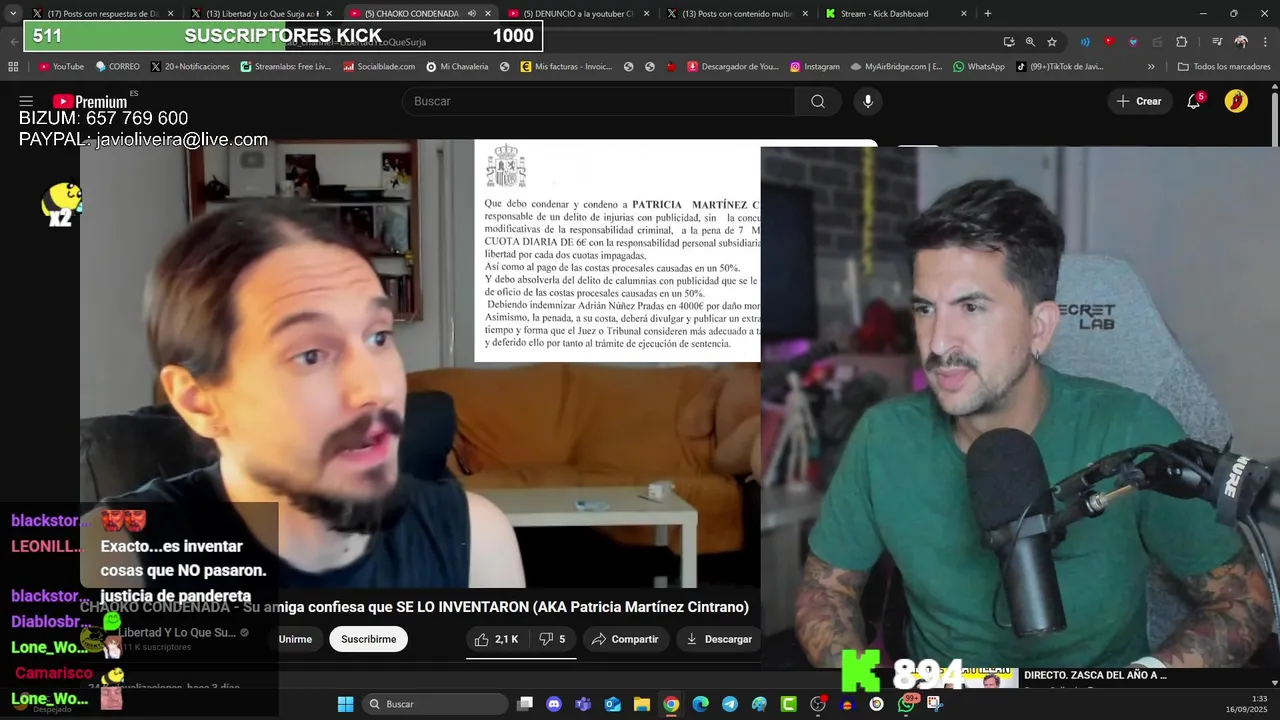
Task: Open Chrome three-dot menu
Action: pos(1265,42)
